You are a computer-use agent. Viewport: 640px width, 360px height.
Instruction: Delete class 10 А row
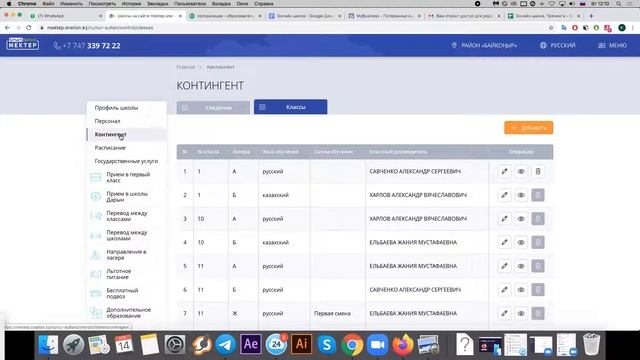(x=538, y=219)
